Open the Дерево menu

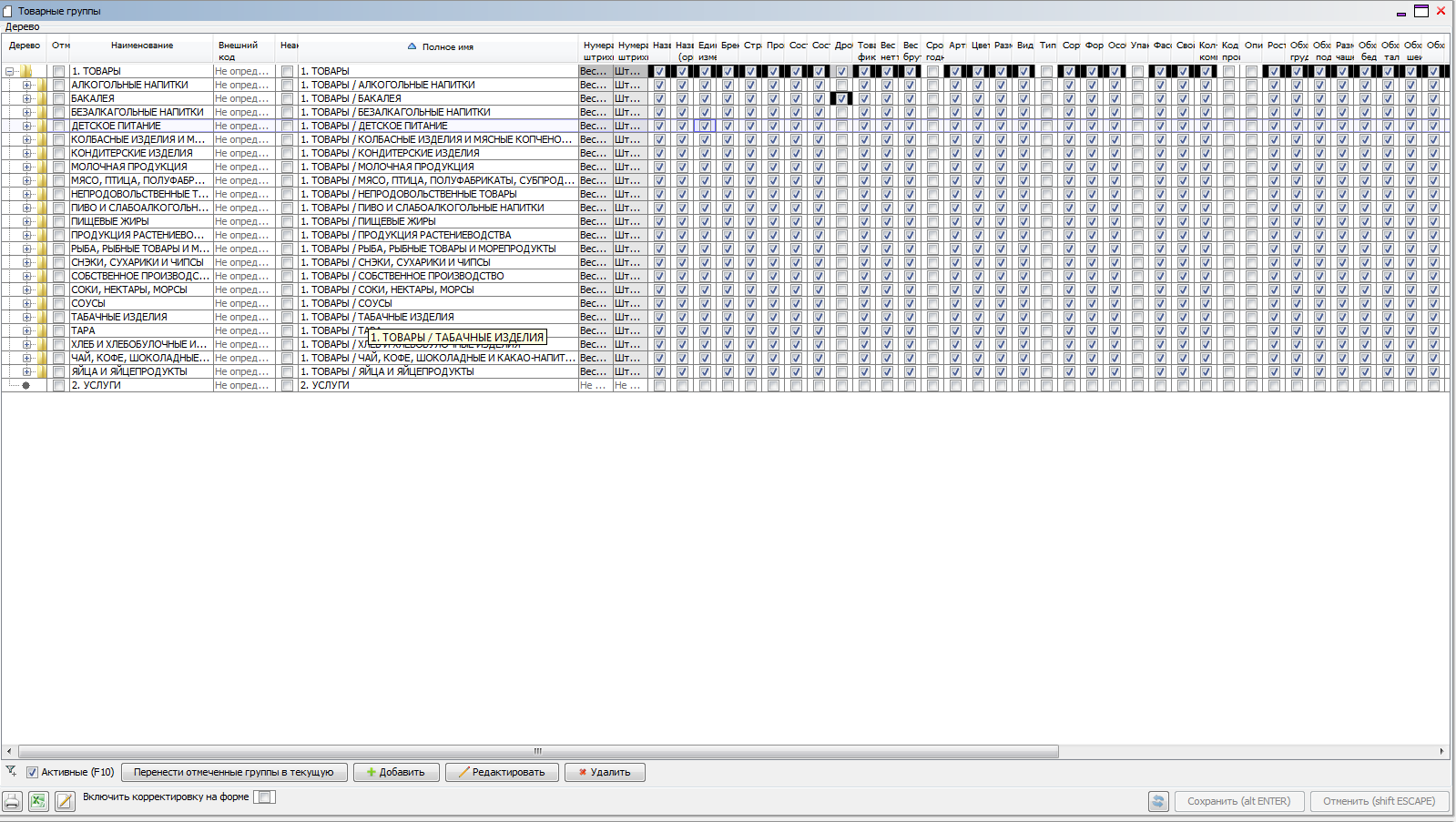pos(23,27)
